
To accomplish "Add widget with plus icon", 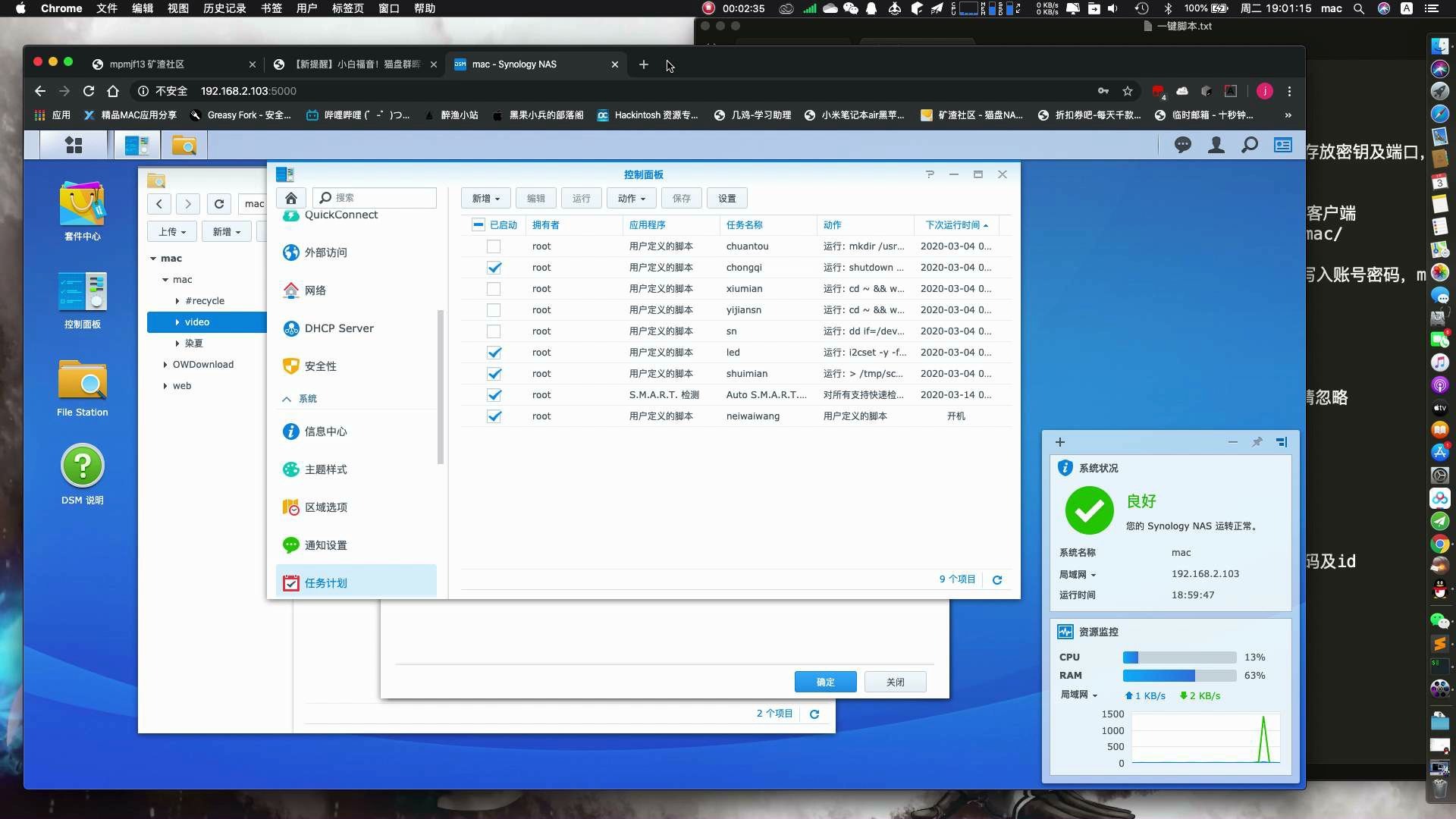I will click(1060, 442).
